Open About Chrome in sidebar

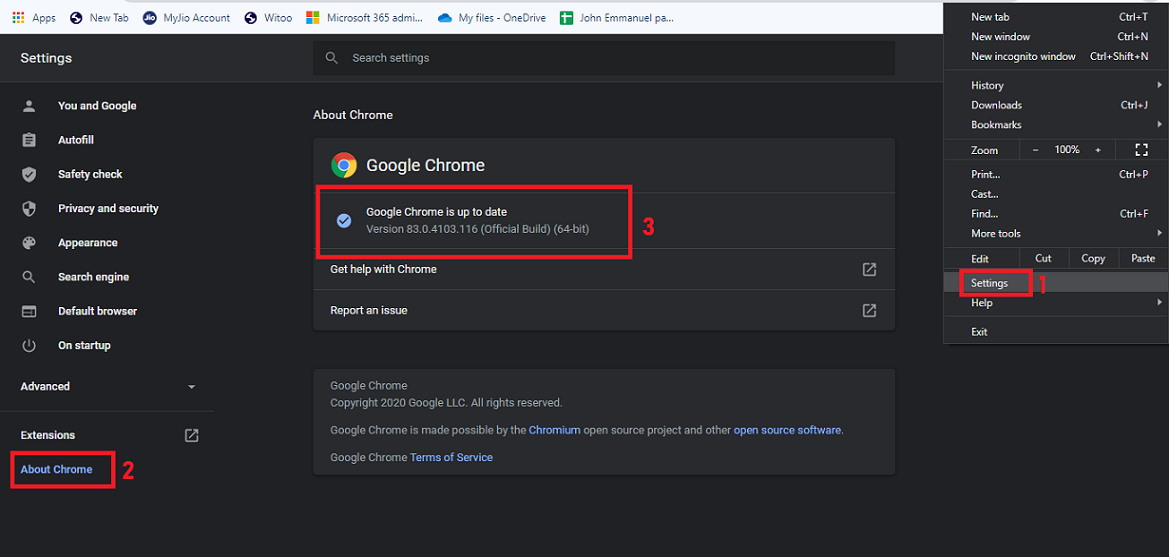coord(57,470)
